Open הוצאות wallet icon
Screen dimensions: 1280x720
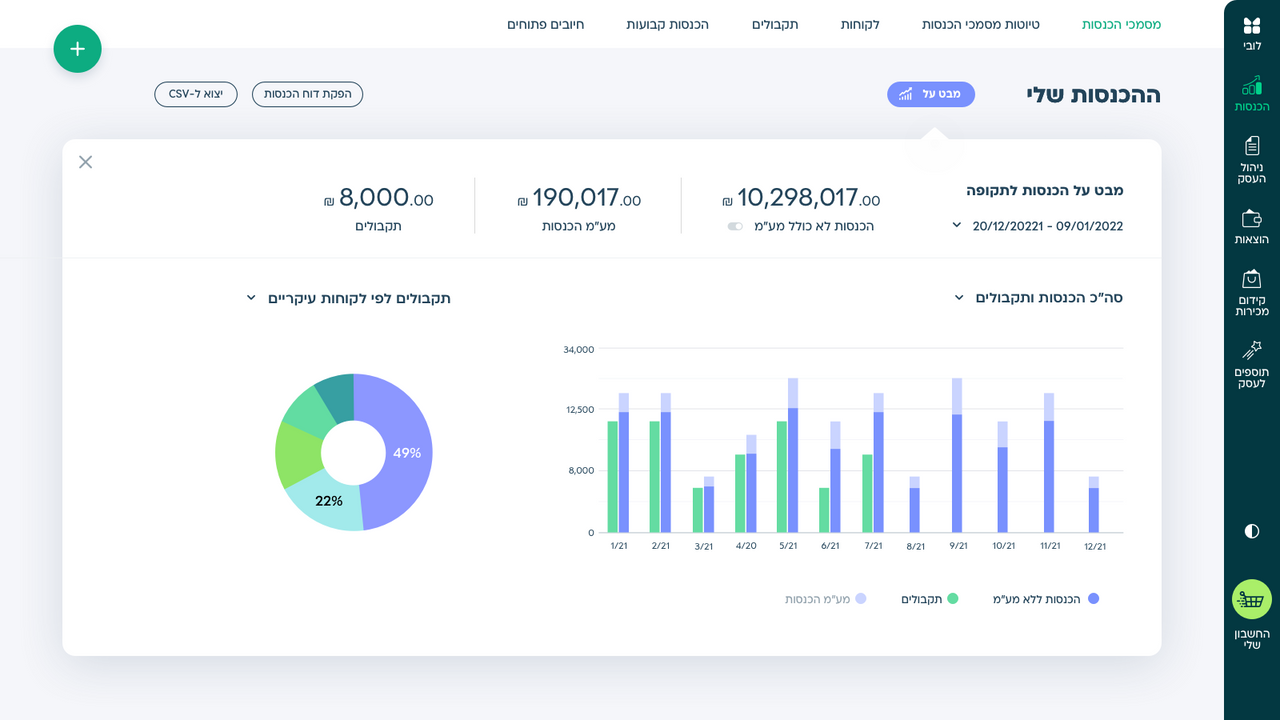[x=1251, y=218]
